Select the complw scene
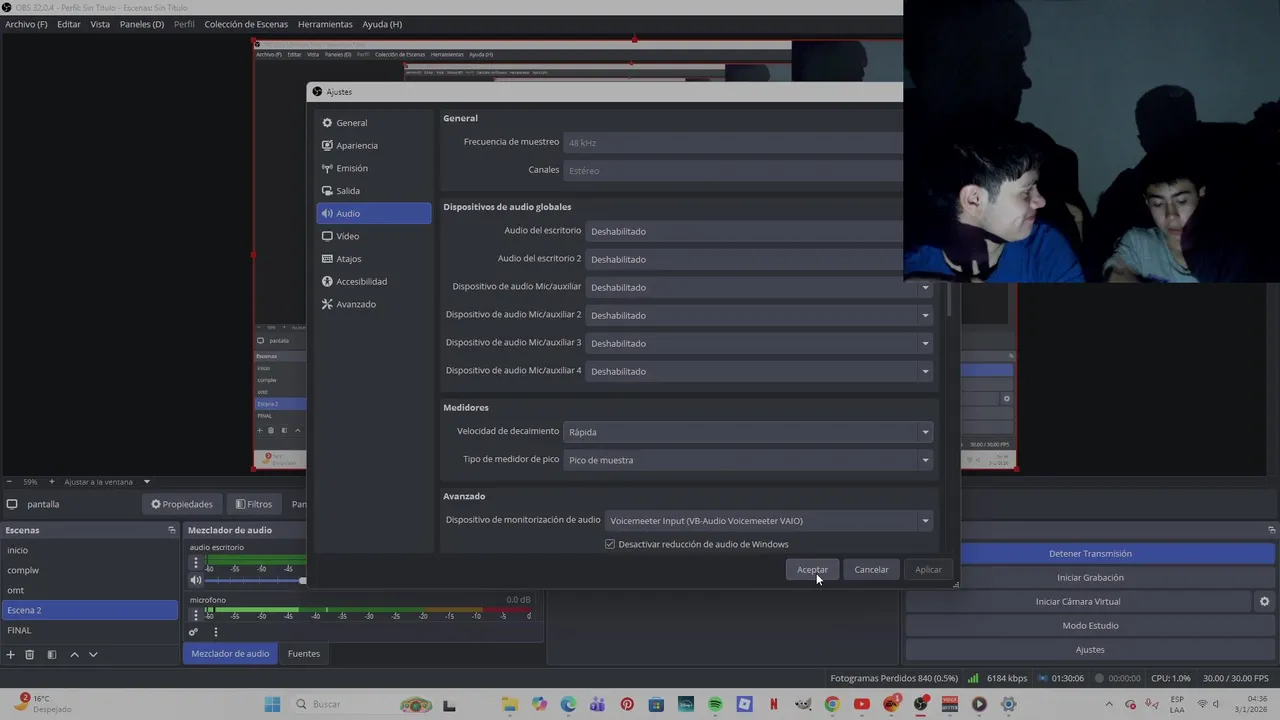The image size is (1280, 720). click(89, 570)
